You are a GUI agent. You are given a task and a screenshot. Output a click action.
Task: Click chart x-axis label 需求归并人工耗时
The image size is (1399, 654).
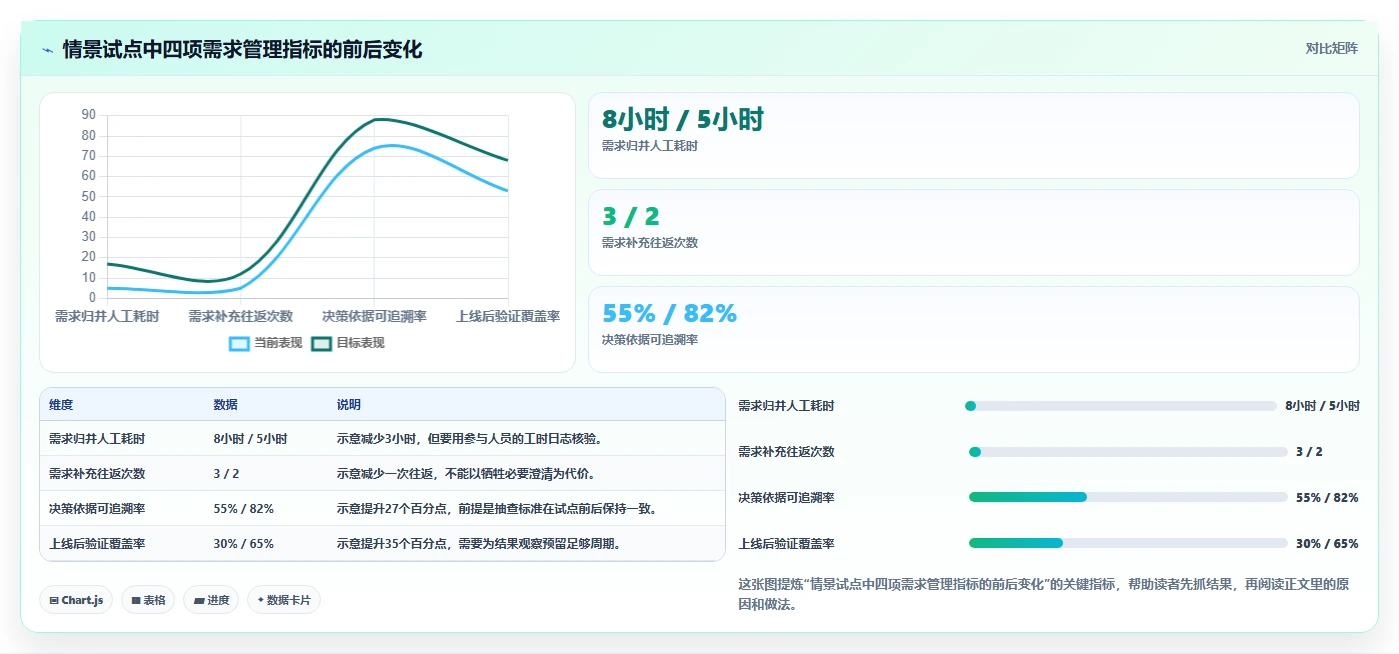point(107,316)
